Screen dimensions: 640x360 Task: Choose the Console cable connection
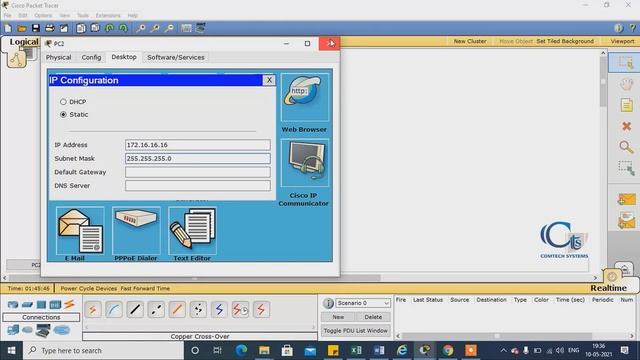[x=114, y=310]
